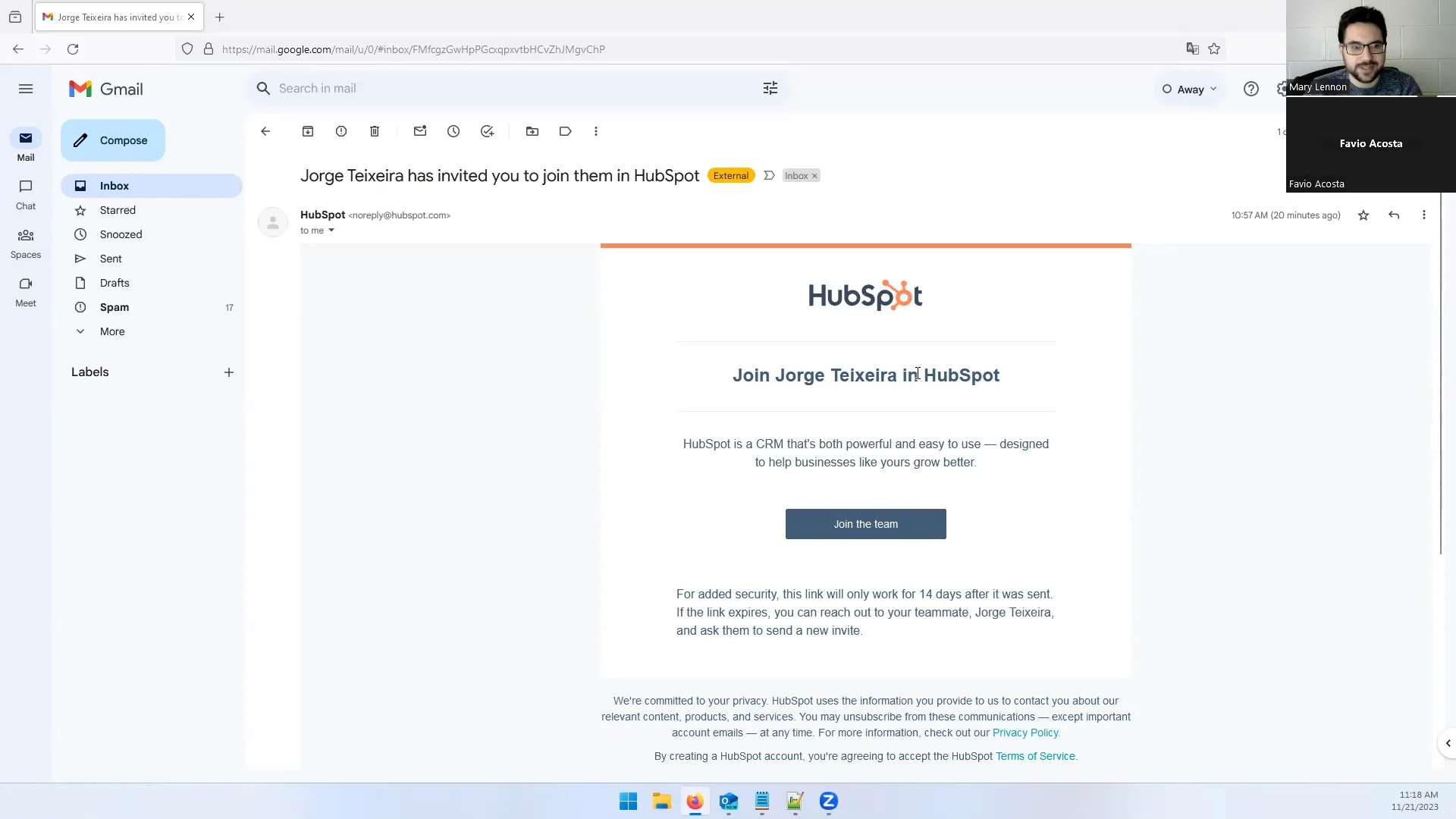The height and width of the screenshot is (819, 1456).
Task: Expand the To me recipient details
Action: click(331, 231)
